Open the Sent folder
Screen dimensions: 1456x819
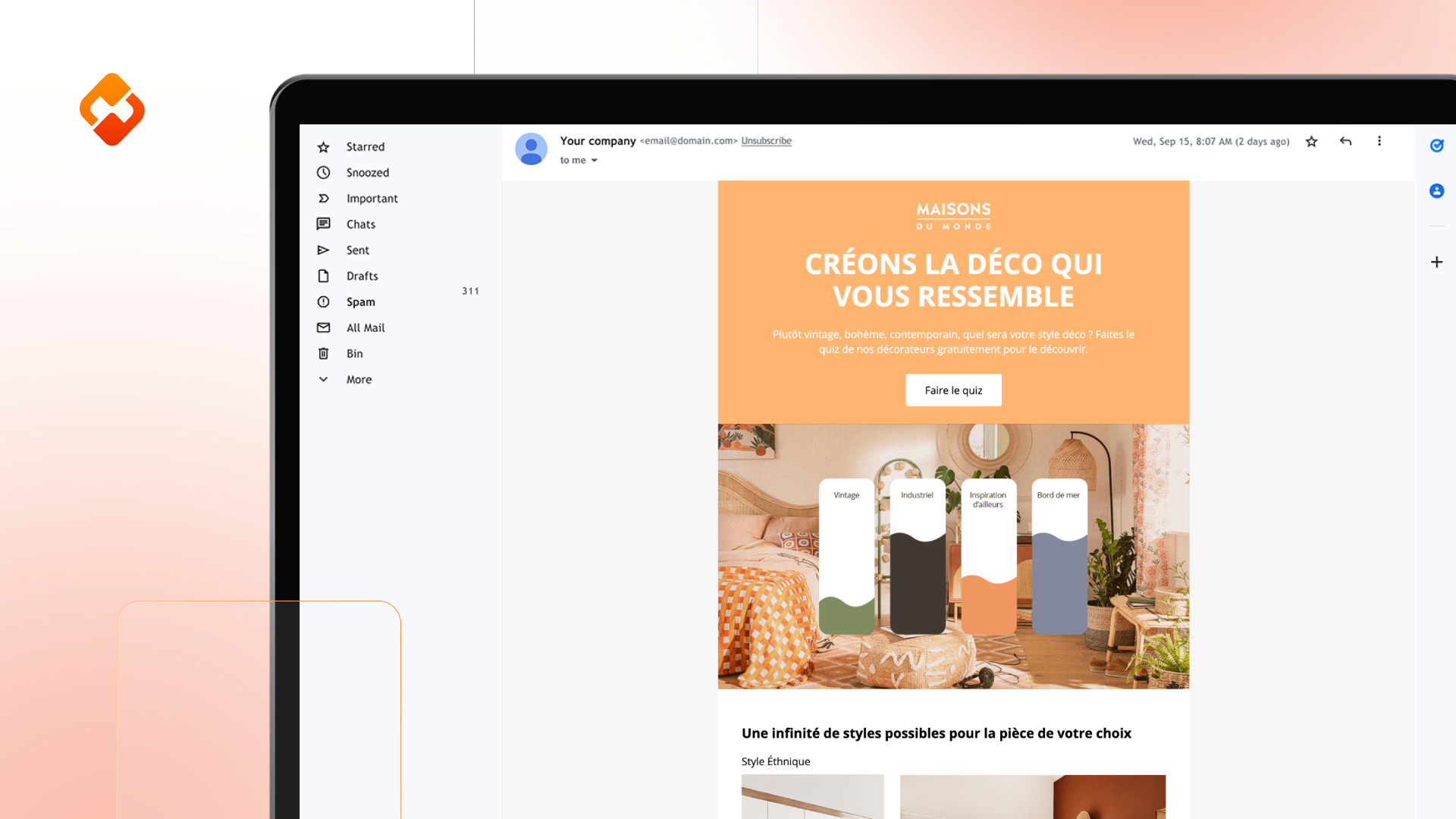pos(358,250)
